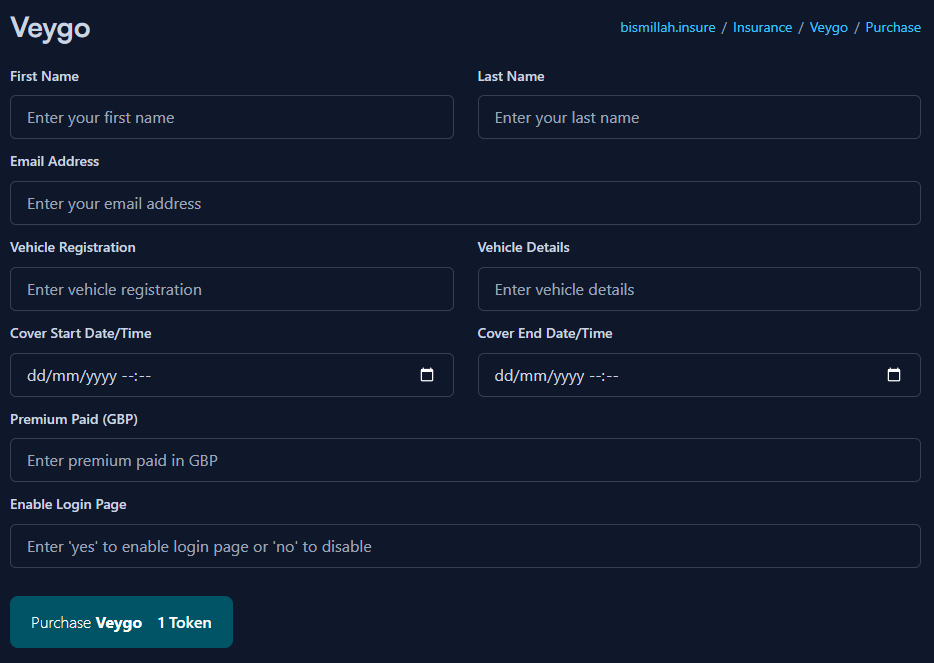
Task: Focus the Premium Paid GBP input field
Action: click(465, 460)
